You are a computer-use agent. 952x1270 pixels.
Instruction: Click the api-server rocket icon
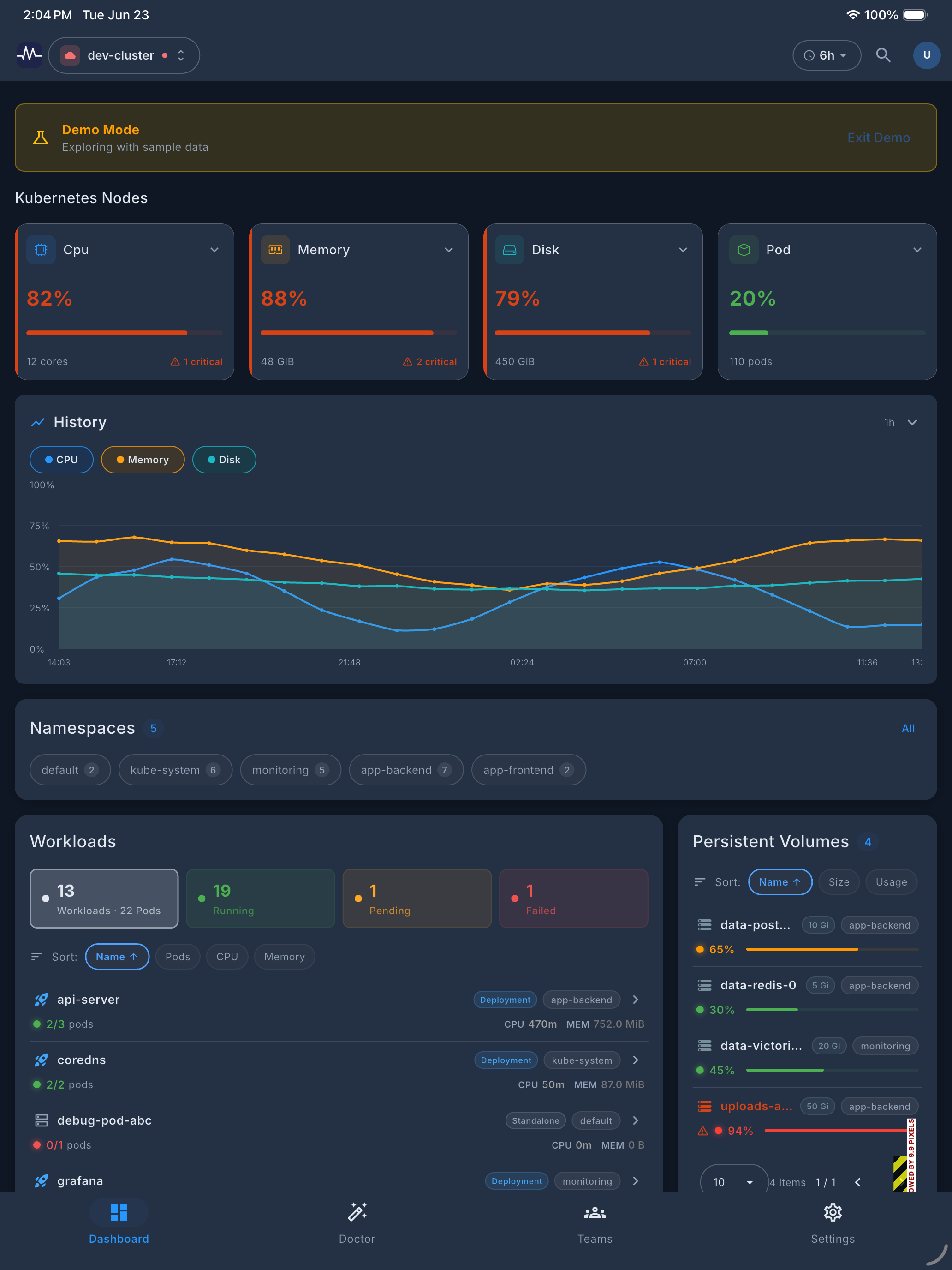42,1000
